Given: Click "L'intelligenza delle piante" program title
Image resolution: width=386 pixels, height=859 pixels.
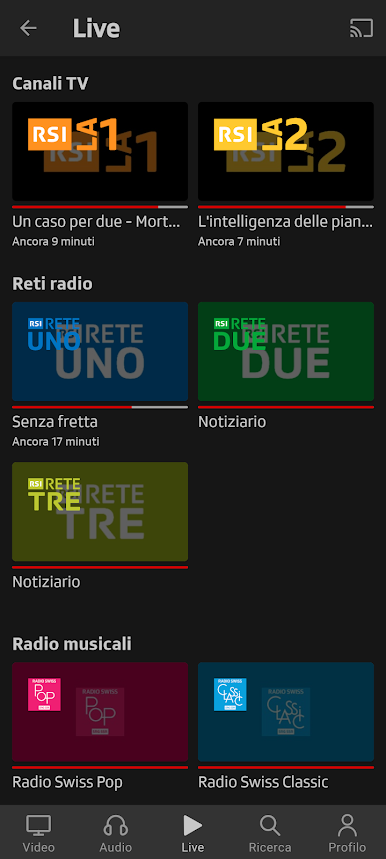Looking at the screenshot, I should 286,222.
